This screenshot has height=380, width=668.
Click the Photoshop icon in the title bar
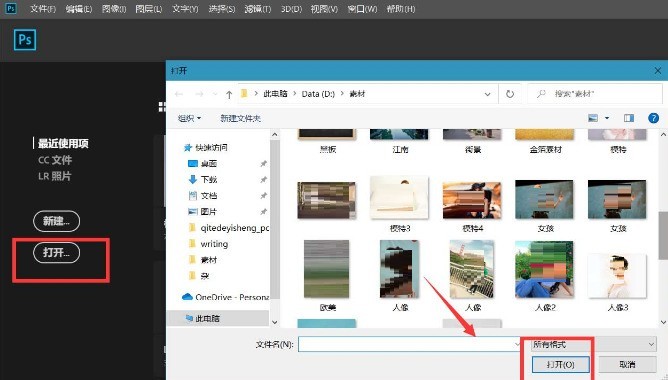pos(10,8)
